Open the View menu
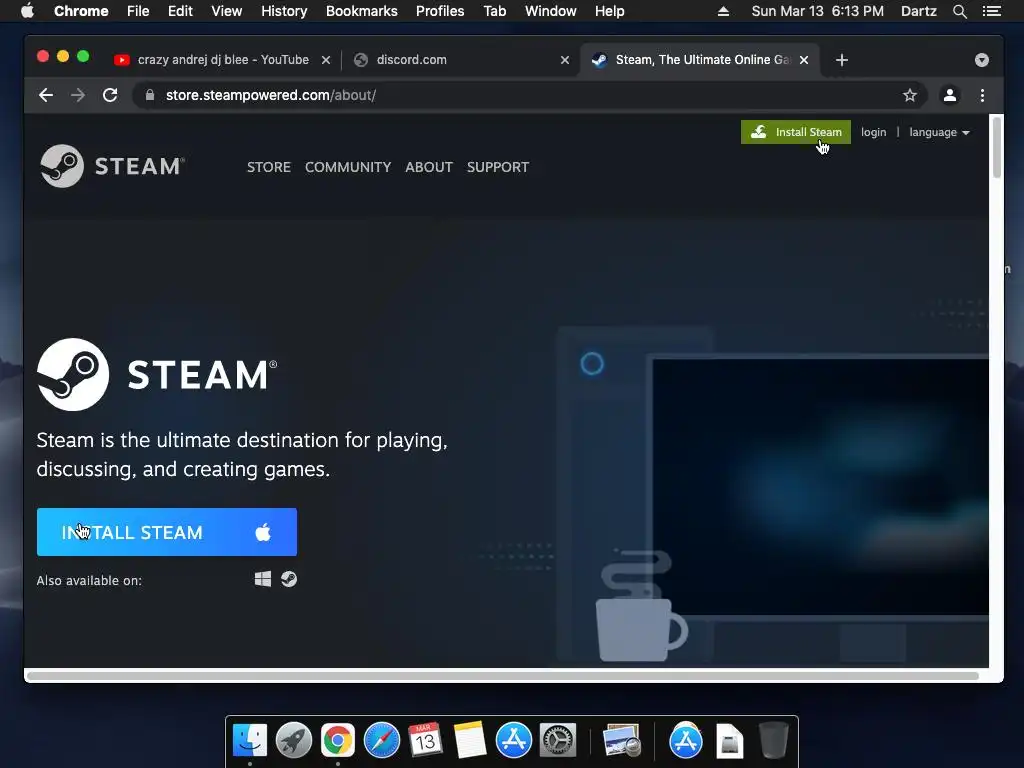1024x768 pixels. pyautogui.click(x=227, y=11)
